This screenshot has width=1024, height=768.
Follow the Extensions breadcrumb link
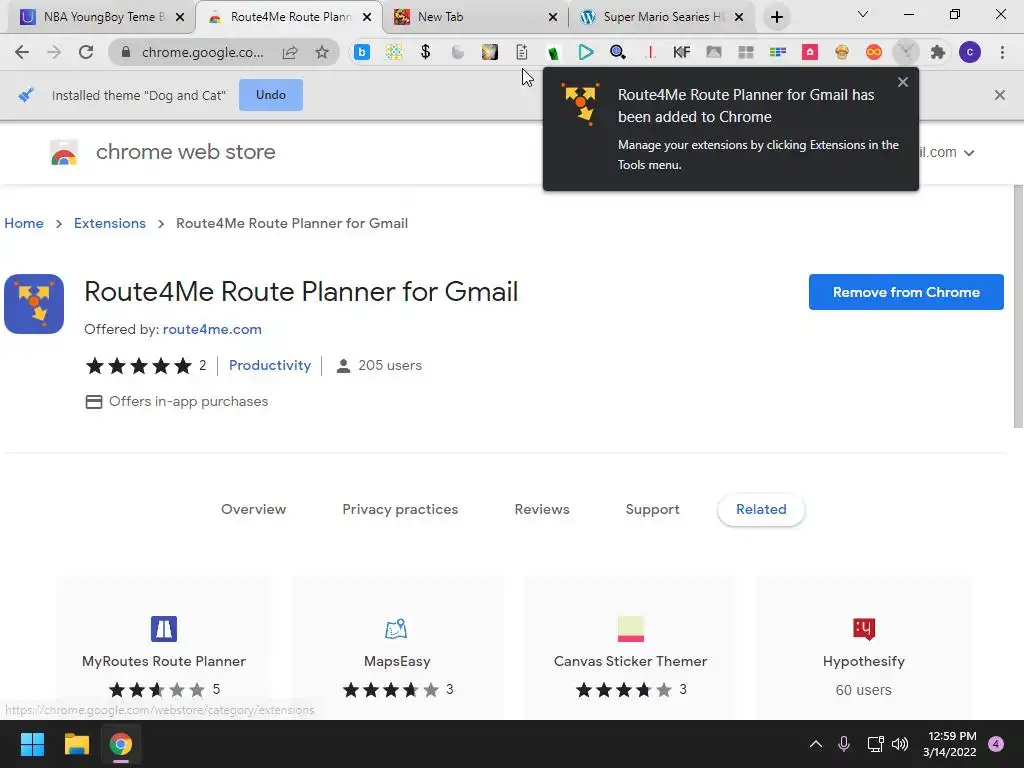(x=110, y=223)
